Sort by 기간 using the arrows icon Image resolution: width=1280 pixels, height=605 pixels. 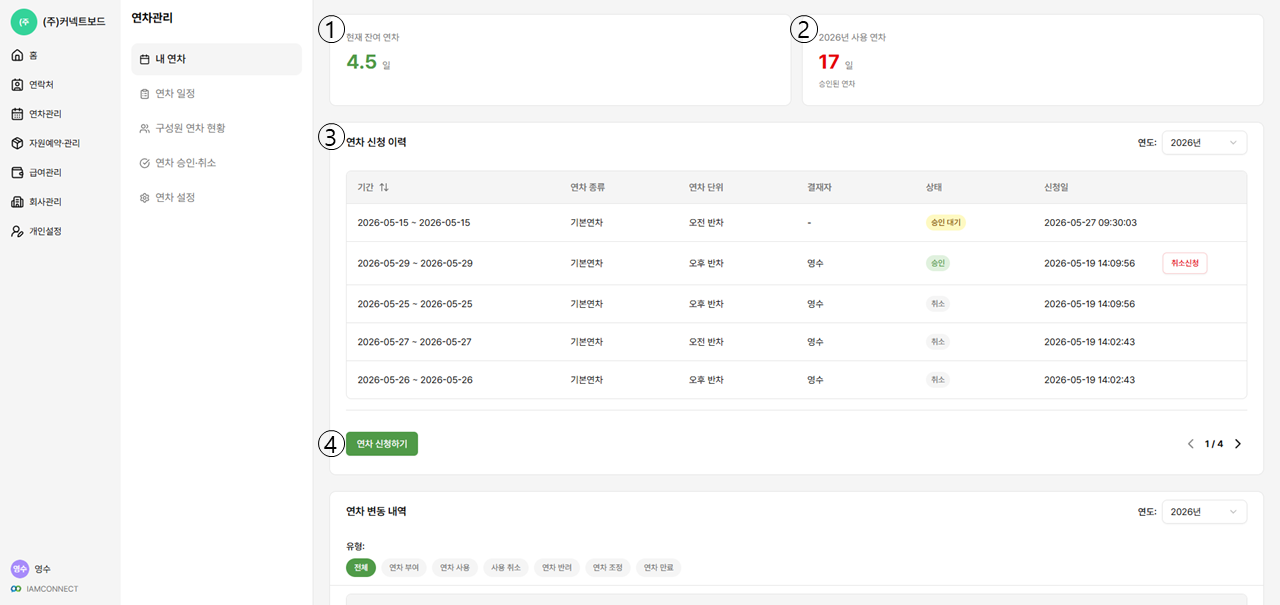click(384, 187)
